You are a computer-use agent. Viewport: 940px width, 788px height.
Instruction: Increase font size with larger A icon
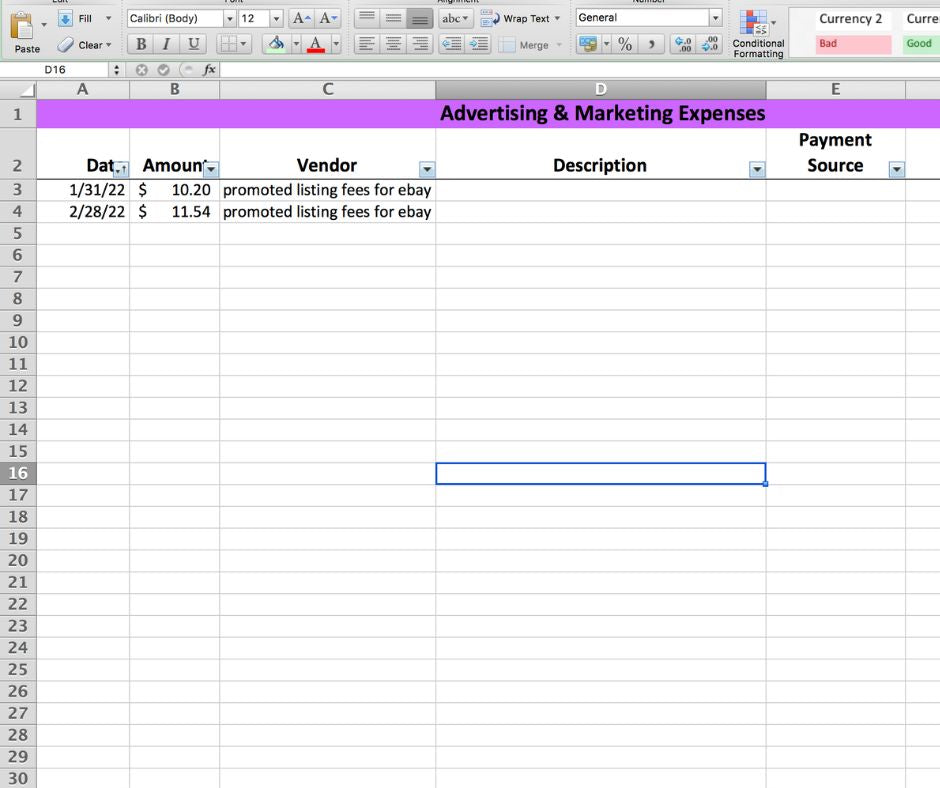pos(301,18)
